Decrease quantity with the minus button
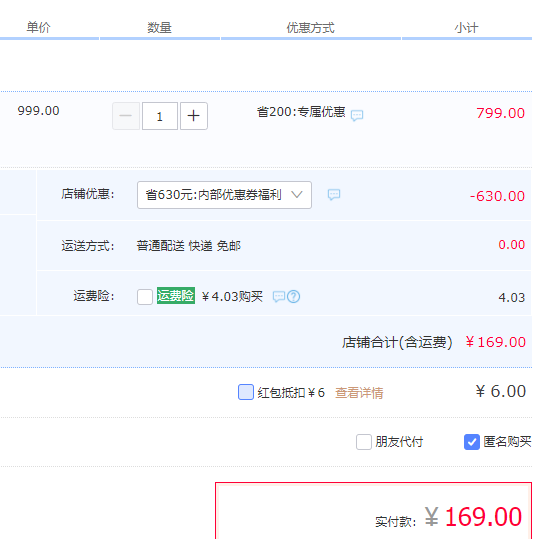This screenshot has height=539, width=541. (126, 116)
